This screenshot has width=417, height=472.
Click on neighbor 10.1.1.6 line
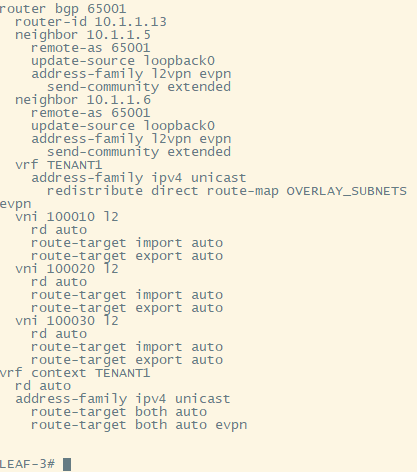coord(83,100)
